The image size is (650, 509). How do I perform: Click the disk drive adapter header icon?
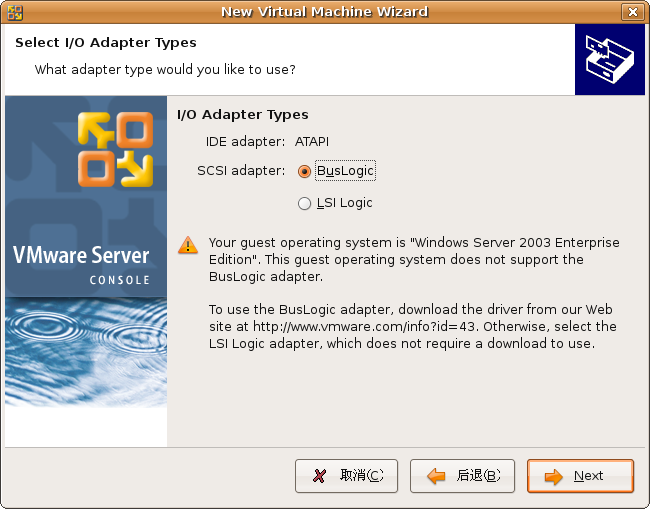click(609, 59)
